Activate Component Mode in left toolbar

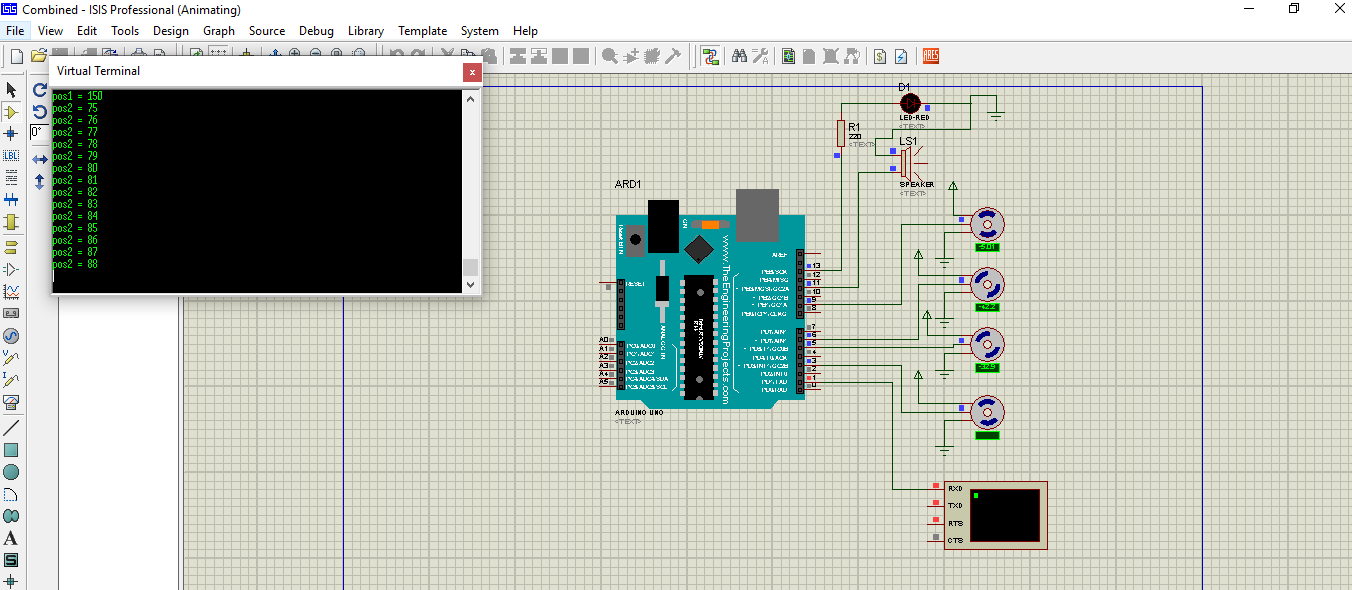point(11,112)
